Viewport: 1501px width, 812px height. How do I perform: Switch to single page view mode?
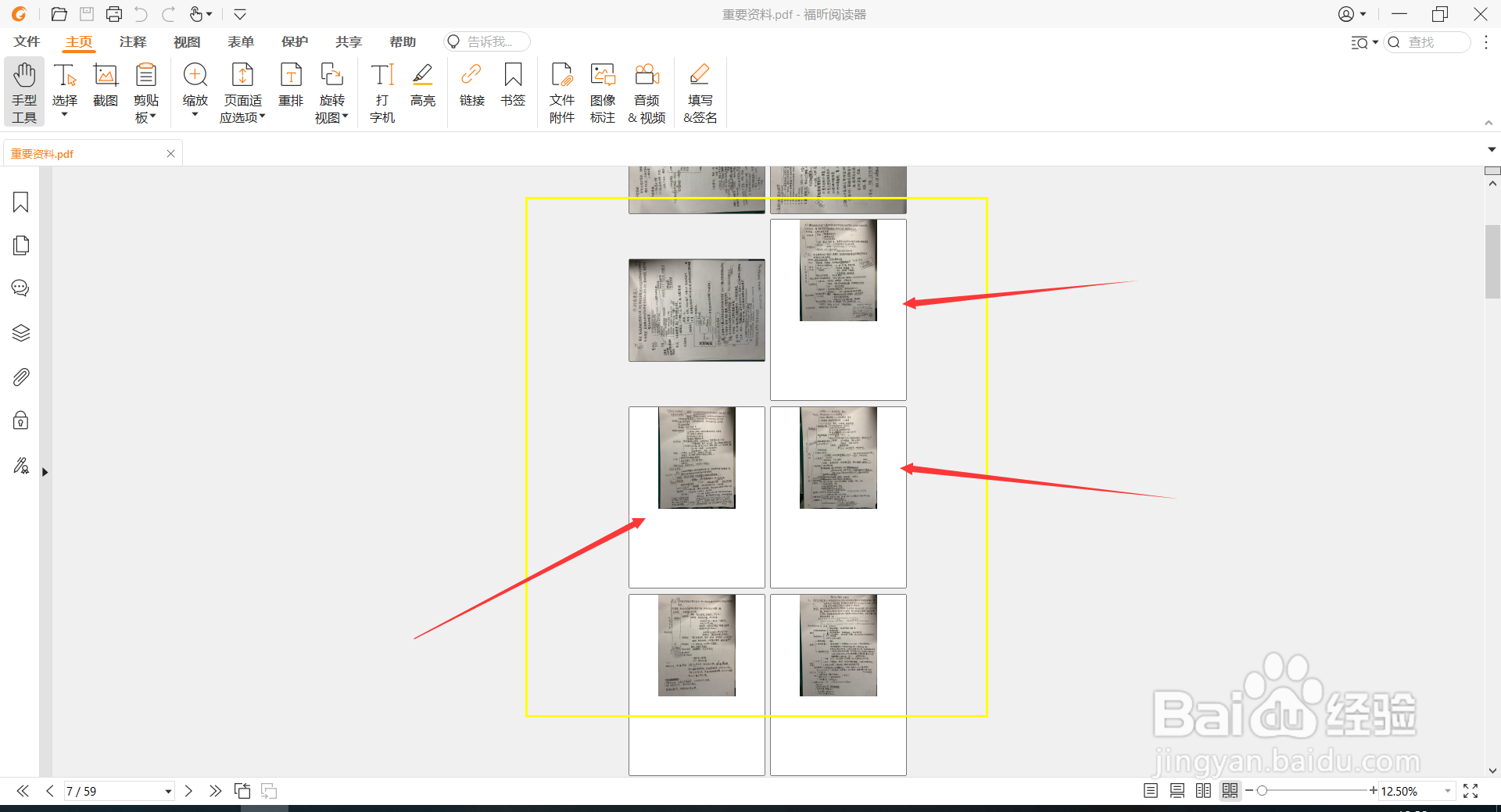1151,791
